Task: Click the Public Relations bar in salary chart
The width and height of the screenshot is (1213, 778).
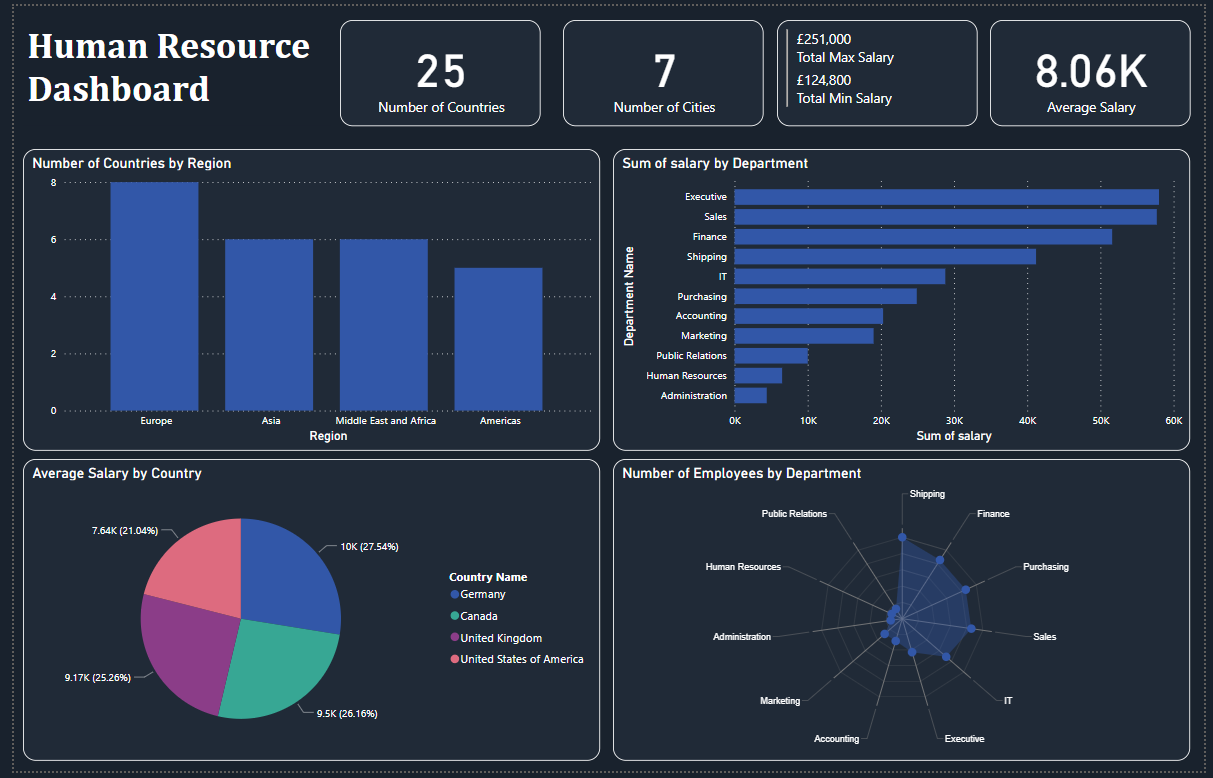Action: click(771, 356)
